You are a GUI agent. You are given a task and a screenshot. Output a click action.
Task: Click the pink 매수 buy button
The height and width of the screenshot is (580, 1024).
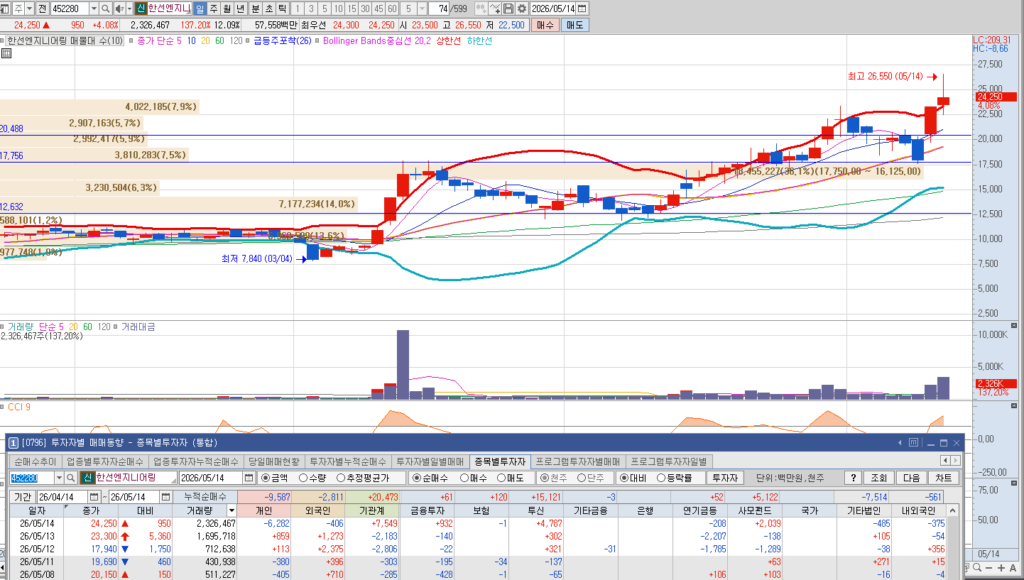point(545,25)
